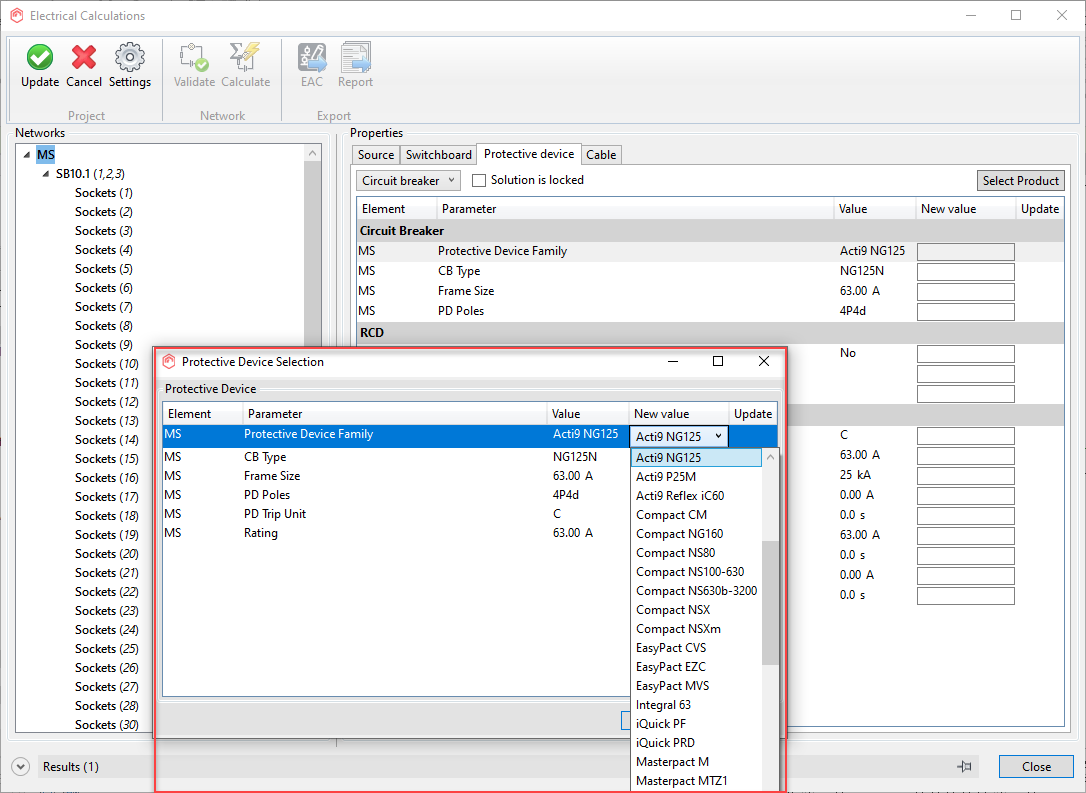This screenshot has height=793, width=1086.
Task: Click the Protective Device Selection dialog logo icon
Action: (169, 362)
